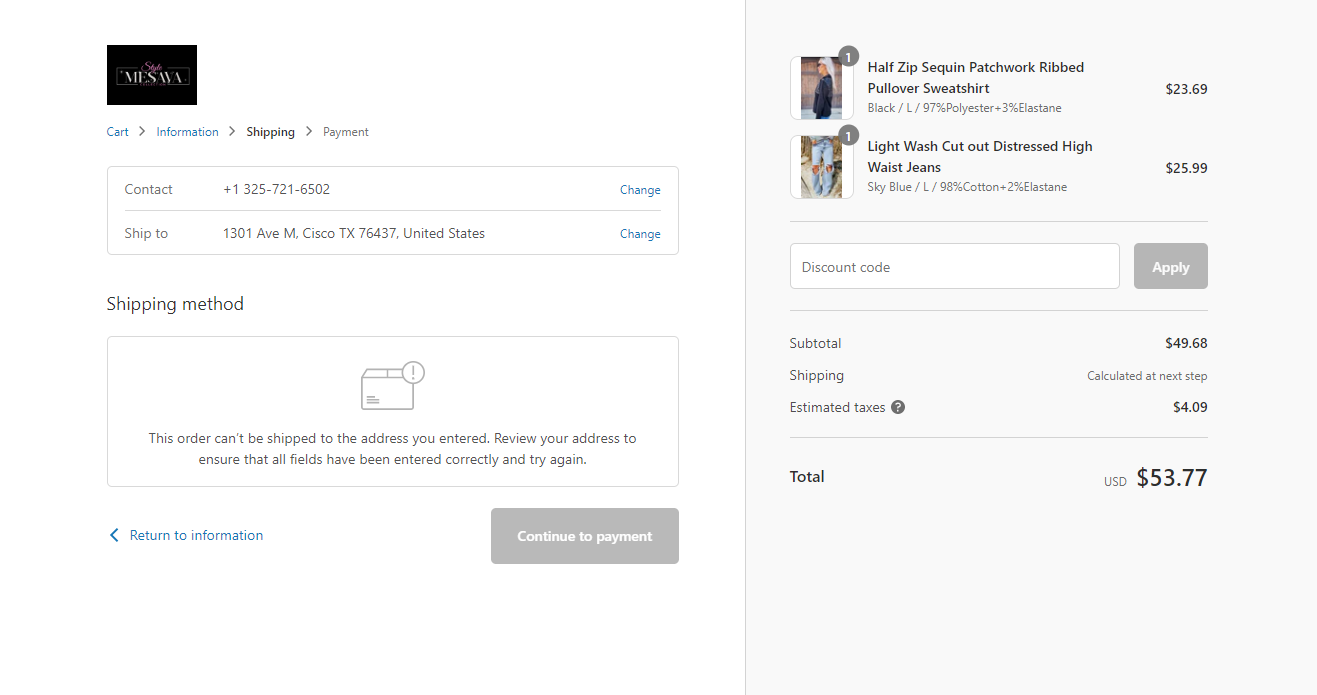The image size is (1317, 695).
Task: Click the estimated taxes help icon
Action: 898,407
